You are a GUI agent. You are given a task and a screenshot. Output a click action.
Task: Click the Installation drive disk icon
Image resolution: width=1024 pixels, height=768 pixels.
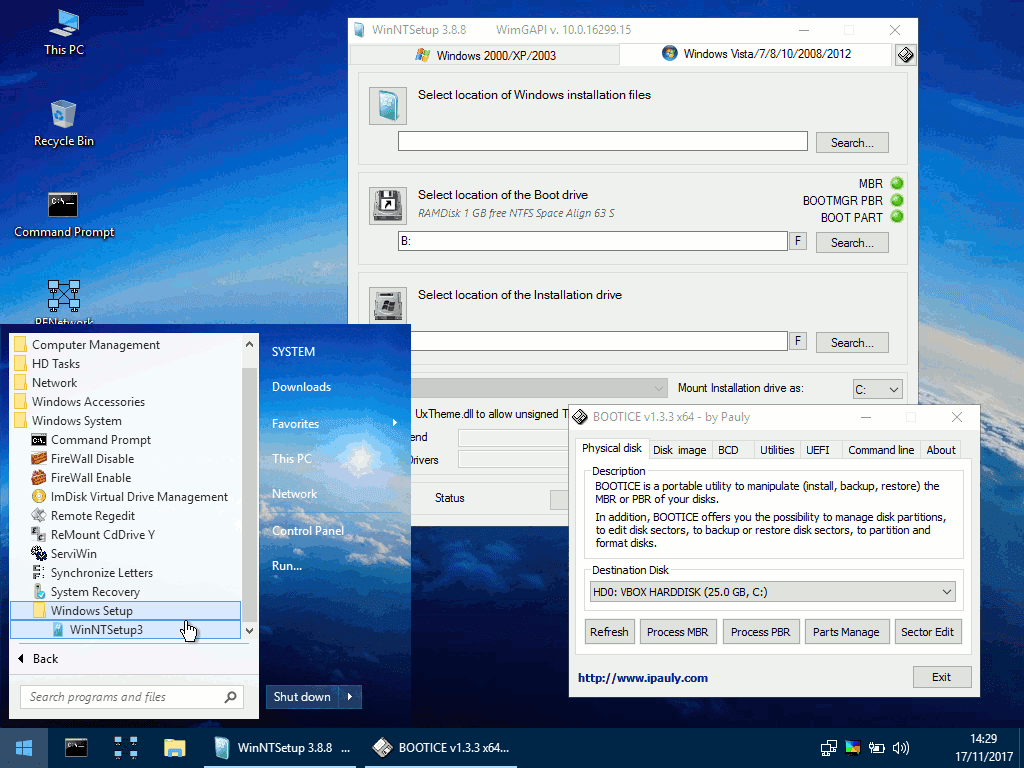tap(388, 305)
